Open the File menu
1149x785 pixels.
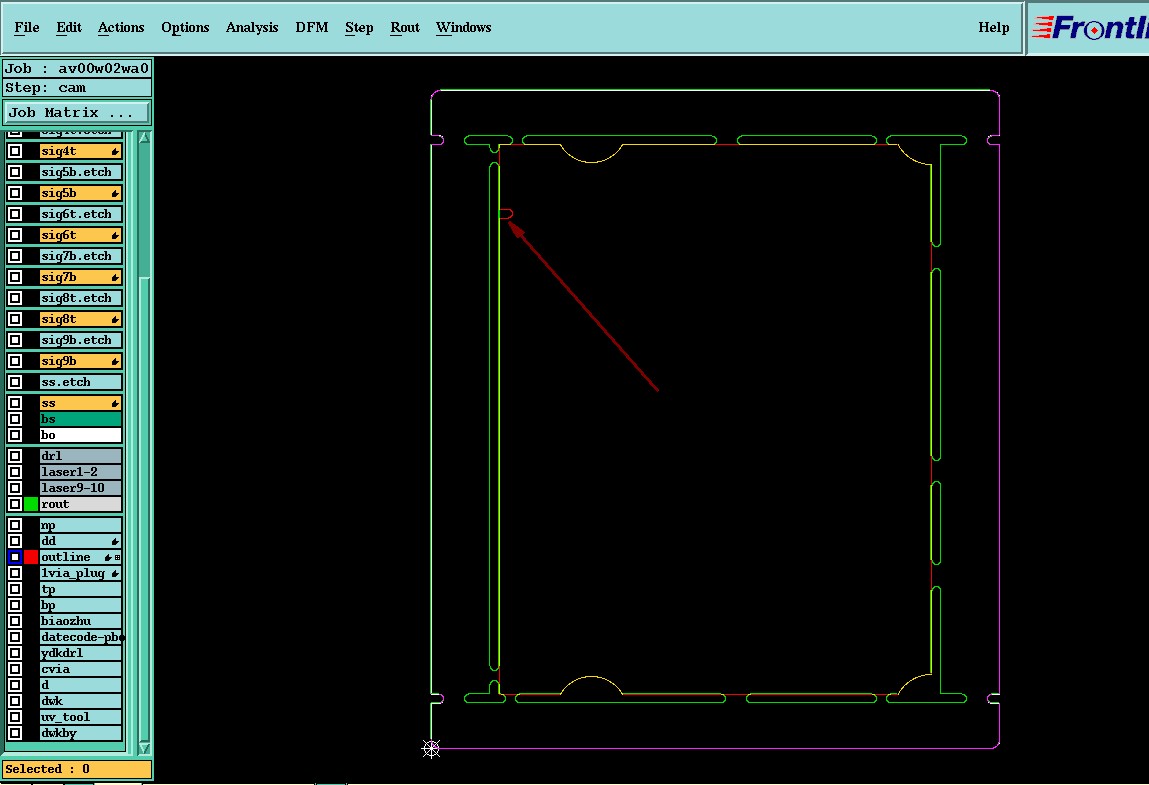27,28
